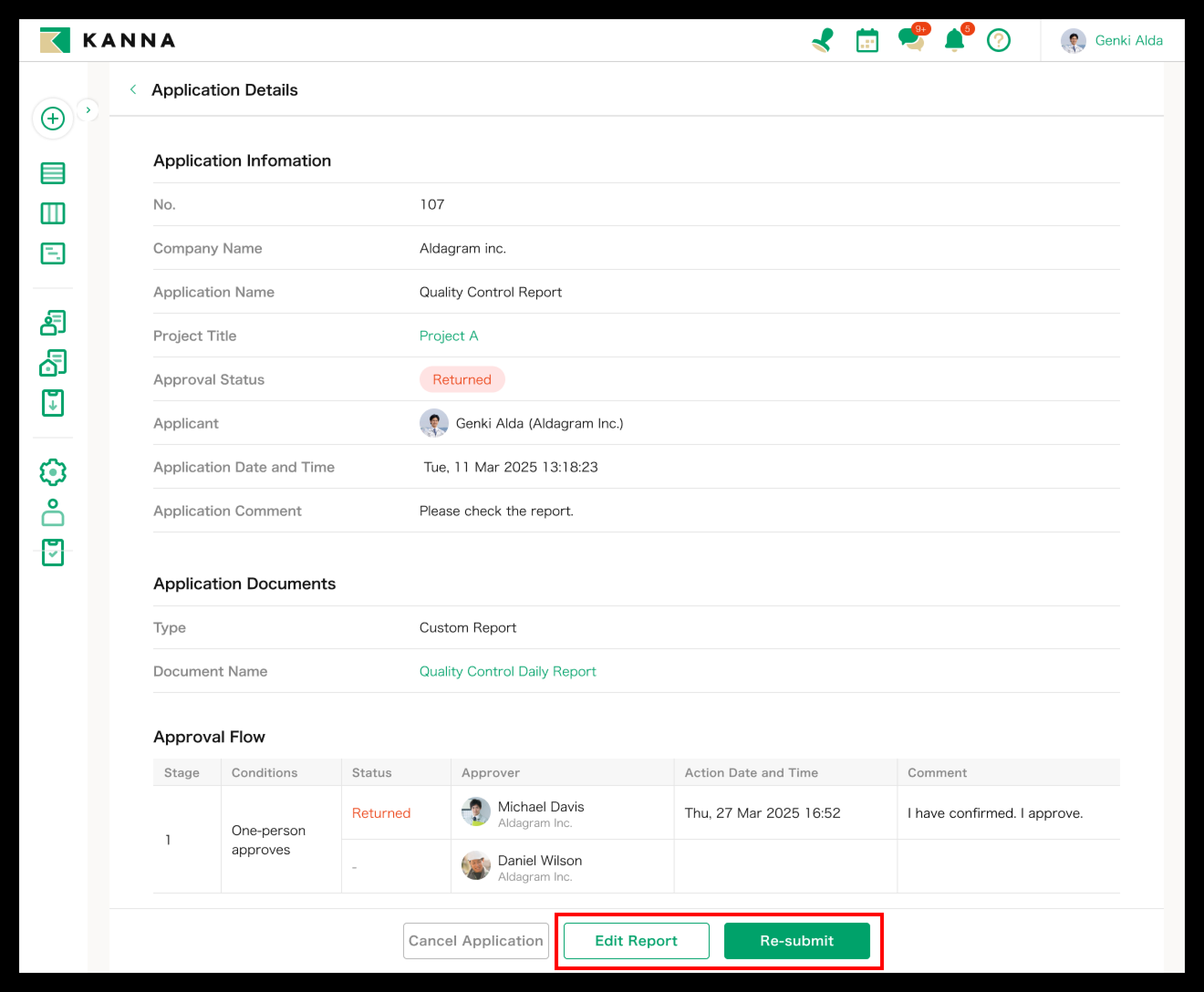Click the help question mark icon
1204x992 pixels.
pos(998,41)
